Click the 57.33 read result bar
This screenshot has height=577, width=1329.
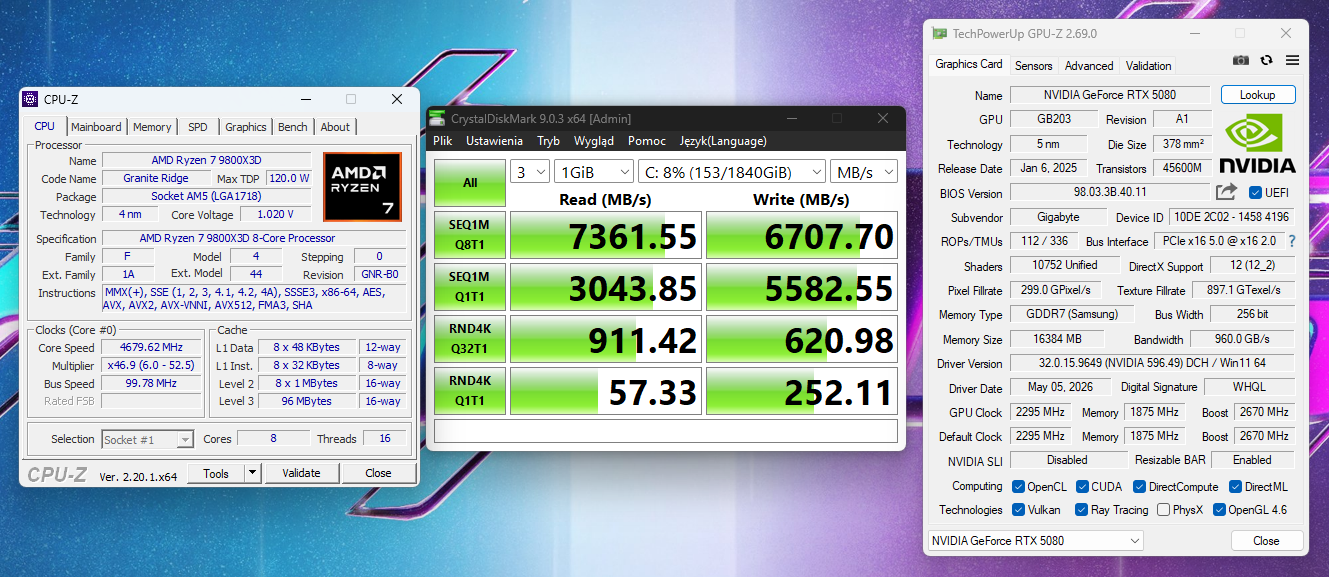pyautogui.click(x=606, y=392)
